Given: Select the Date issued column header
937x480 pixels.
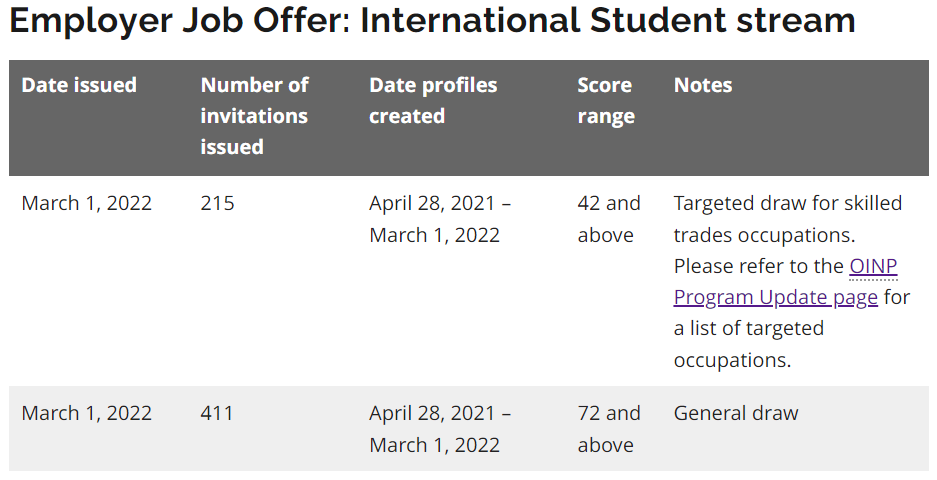Looking at the screenshot, I should pos(79,85).
